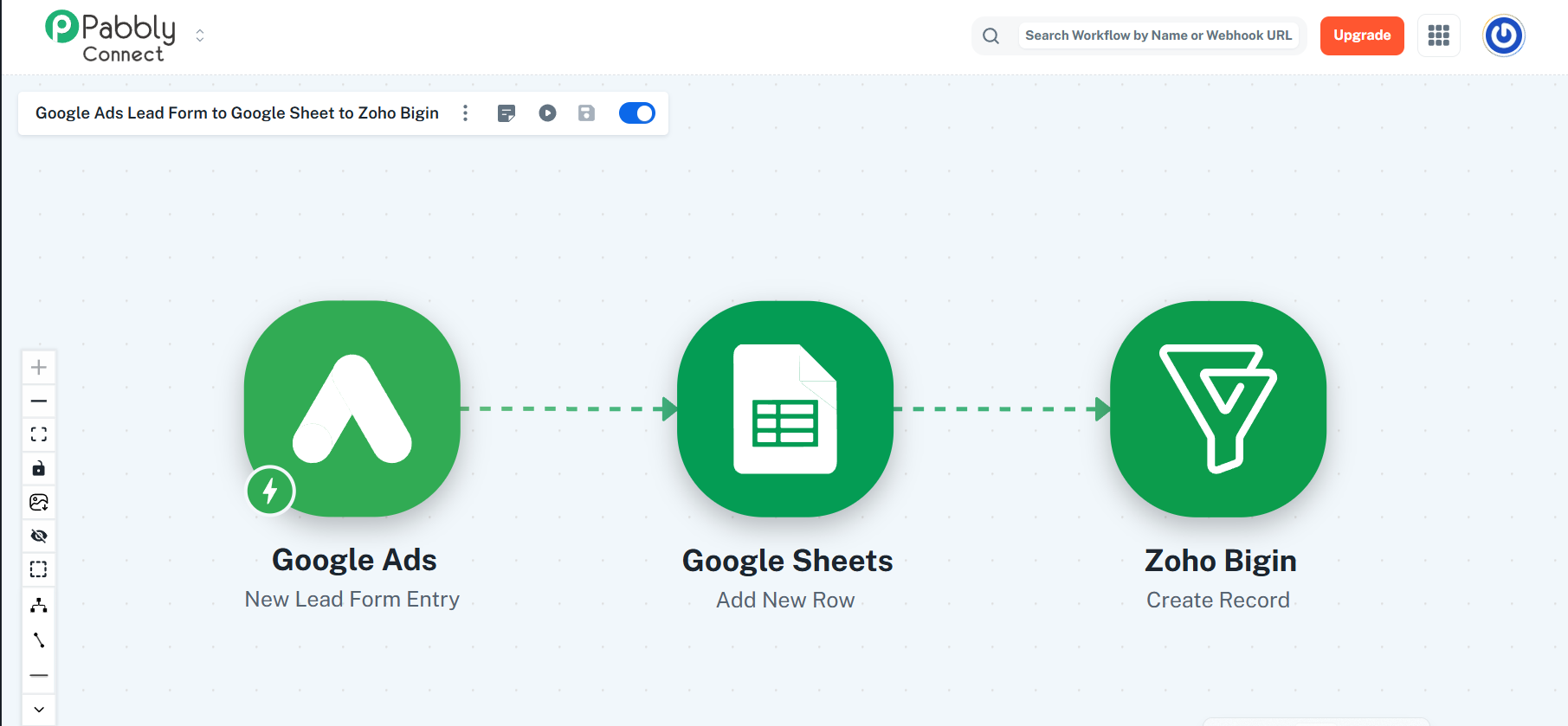Viewport: 1568px width, 726px height.
Task: Open the Google Sheets action step
Action: [785, 408]
